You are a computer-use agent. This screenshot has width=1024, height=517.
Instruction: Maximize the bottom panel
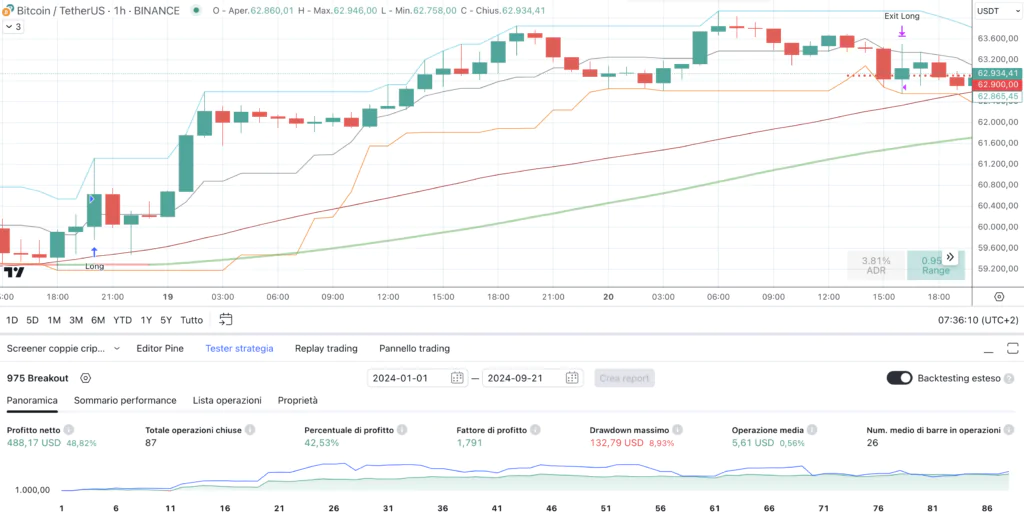(1012, 349)
